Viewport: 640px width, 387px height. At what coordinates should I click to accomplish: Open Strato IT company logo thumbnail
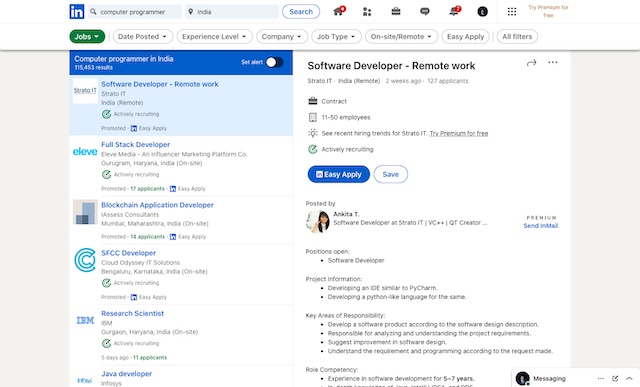85,91
